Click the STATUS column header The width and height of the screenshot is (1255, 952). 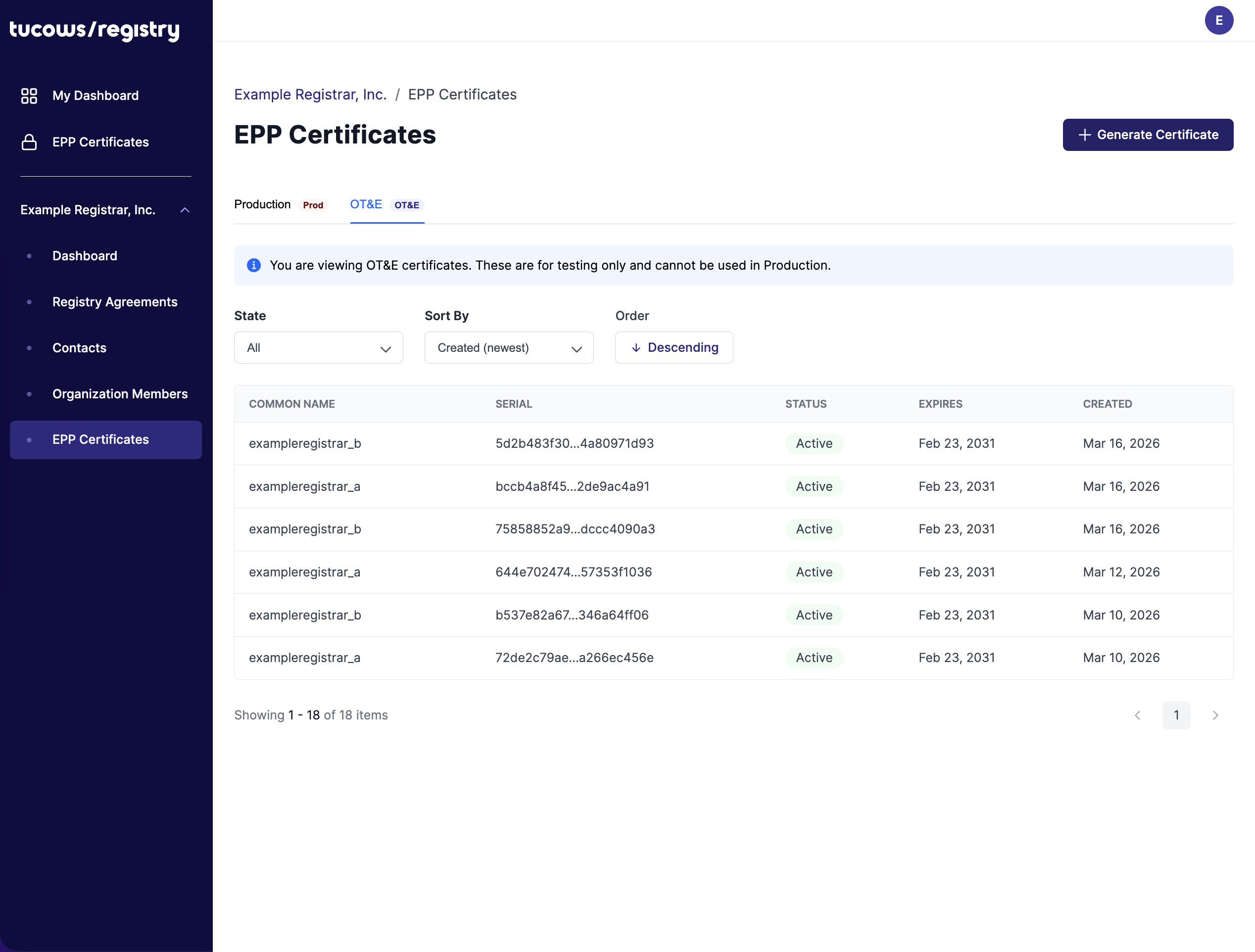click(806, 404)
